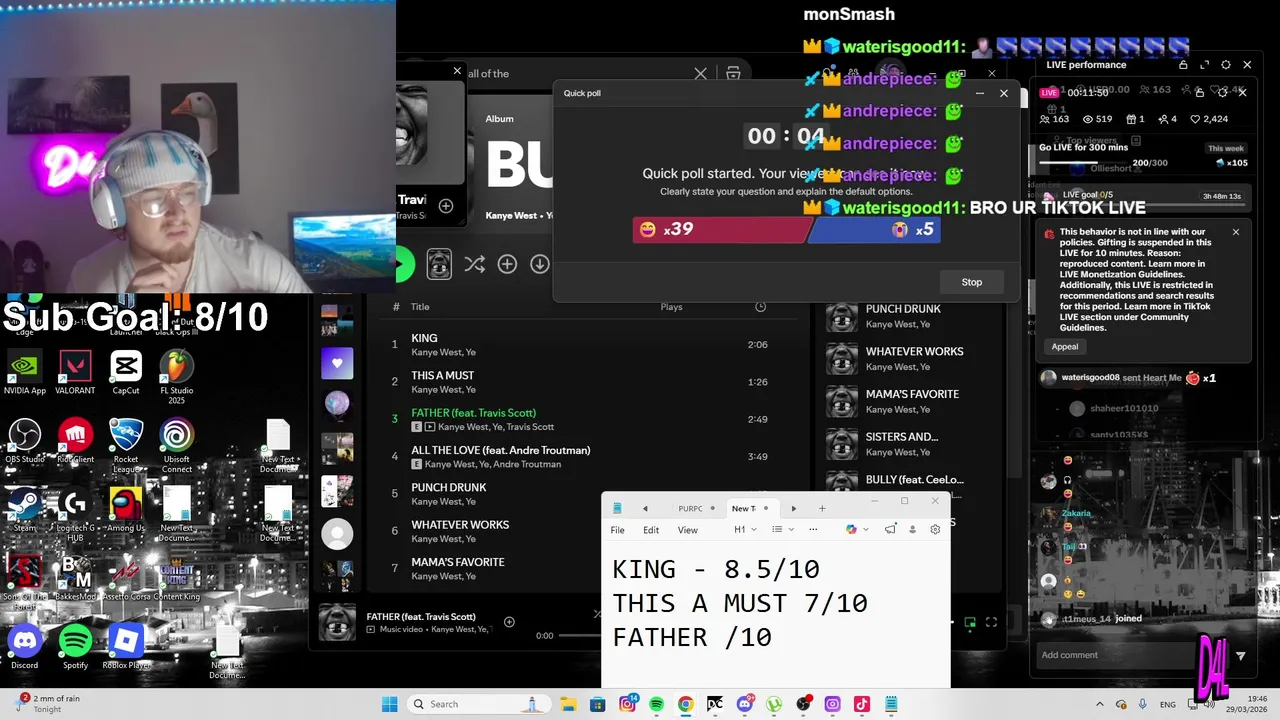1280x720 pixels.
Task: Play KING in the track list
Action: pyautogui.click(x=584, y=344)
